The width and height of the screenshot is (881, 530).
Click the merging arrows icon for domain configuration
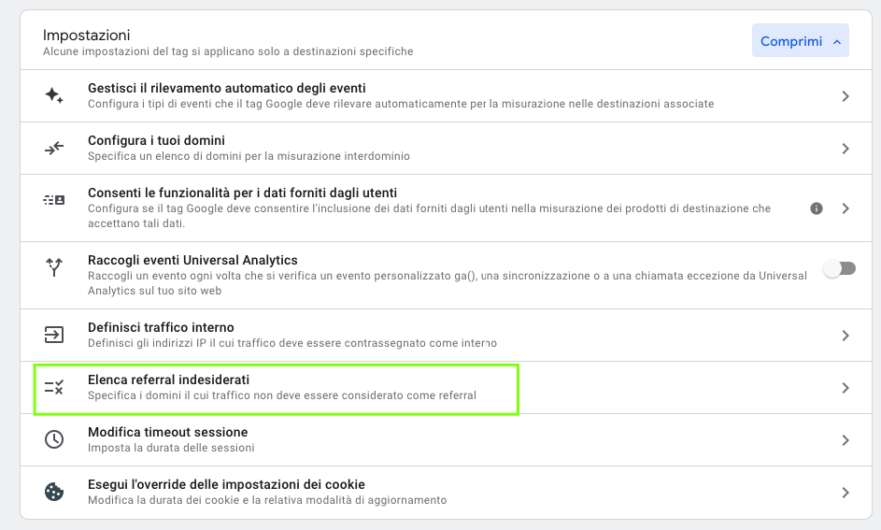pos(54,148)
